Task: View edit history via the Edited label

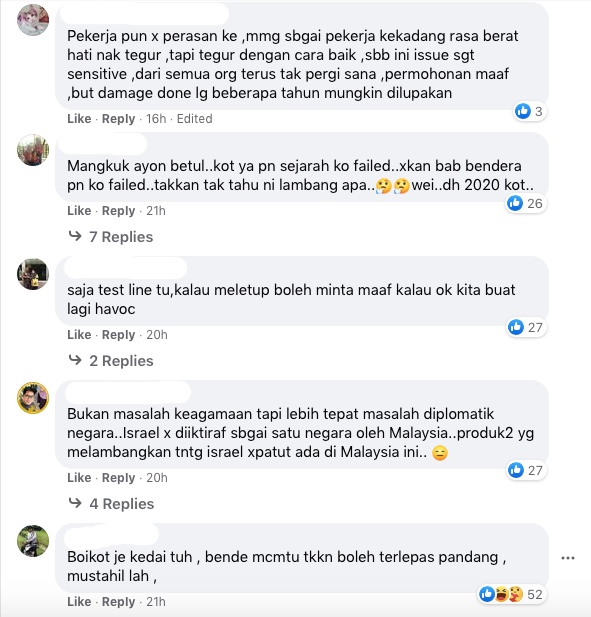Action: point(194,118)
